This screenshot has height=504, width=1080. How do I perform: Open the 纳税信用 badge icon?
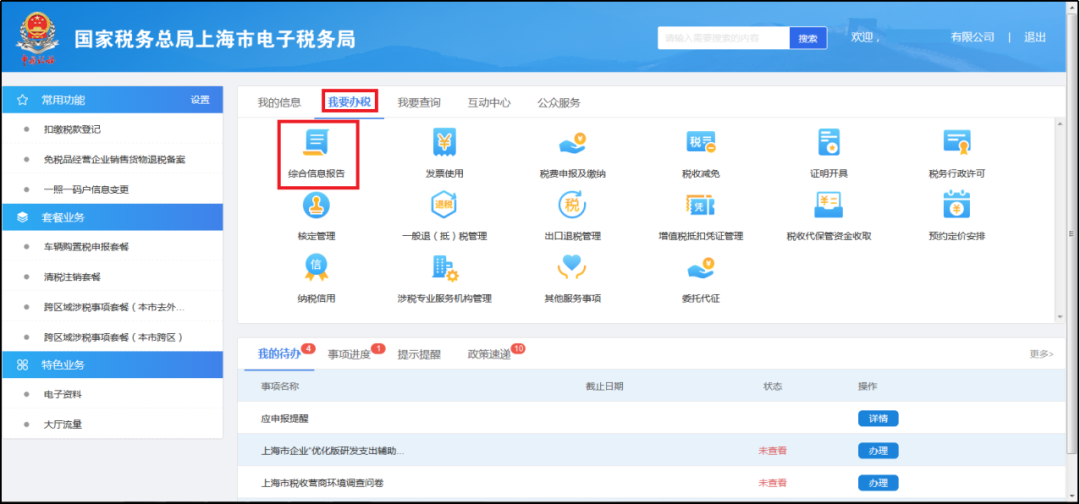point(317,267)
